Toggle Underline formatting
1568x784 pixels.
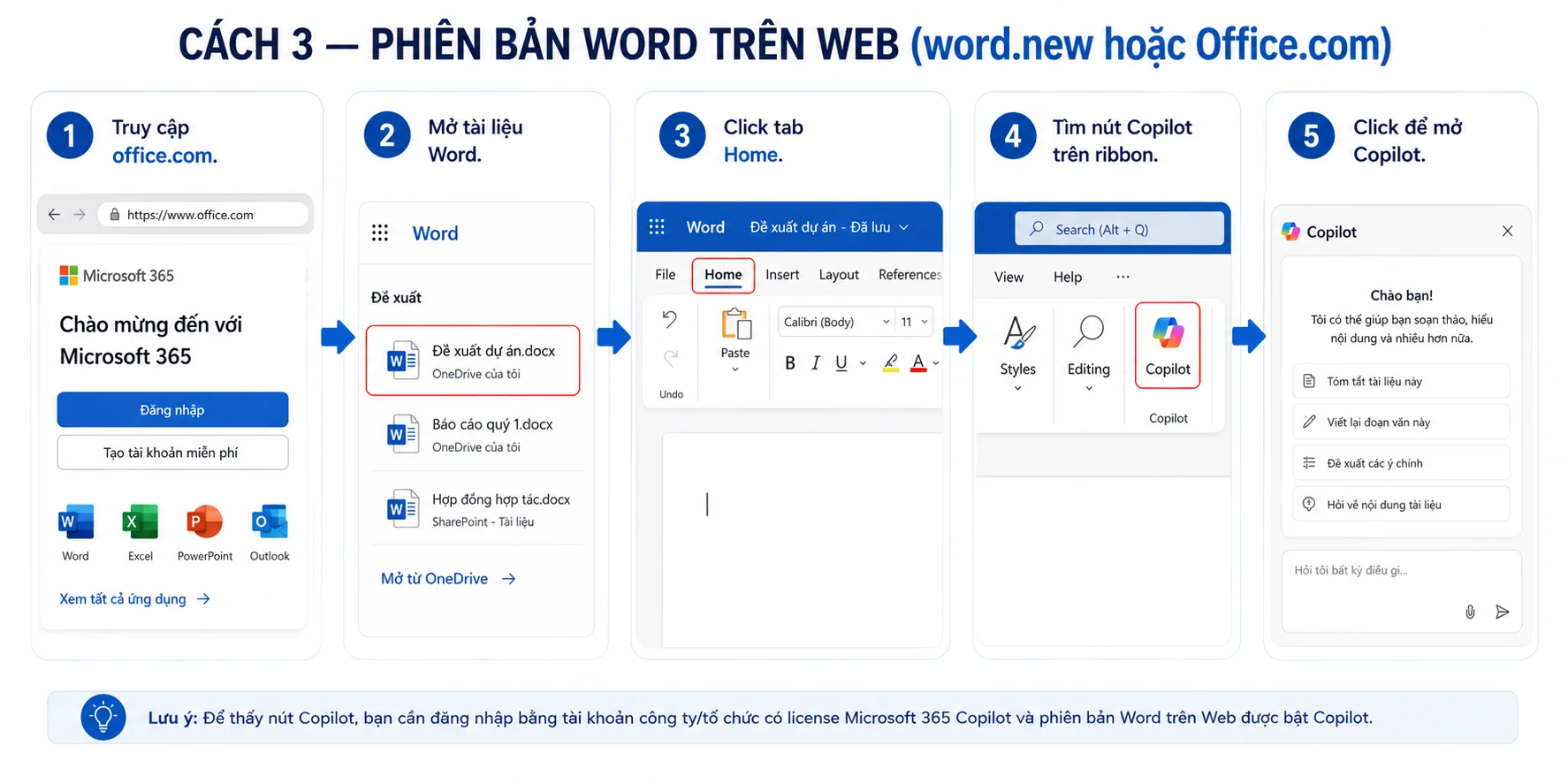(841, 363)
